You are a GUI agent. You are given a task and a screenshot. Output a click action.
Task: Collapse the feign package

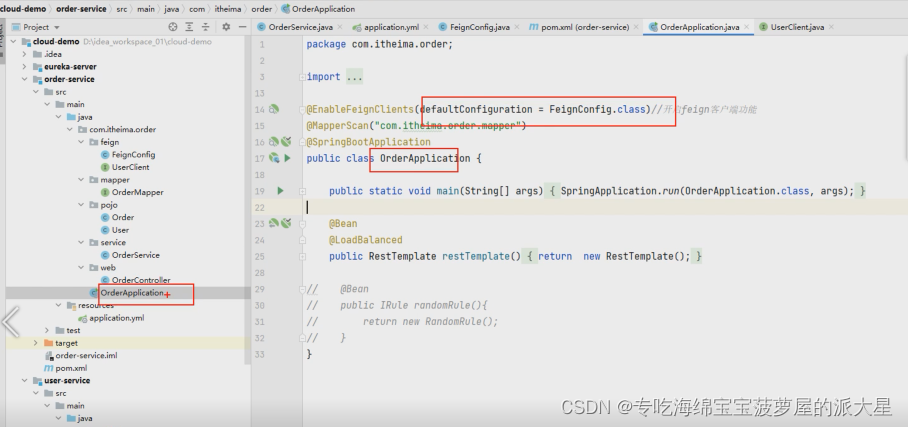[81, 142]
